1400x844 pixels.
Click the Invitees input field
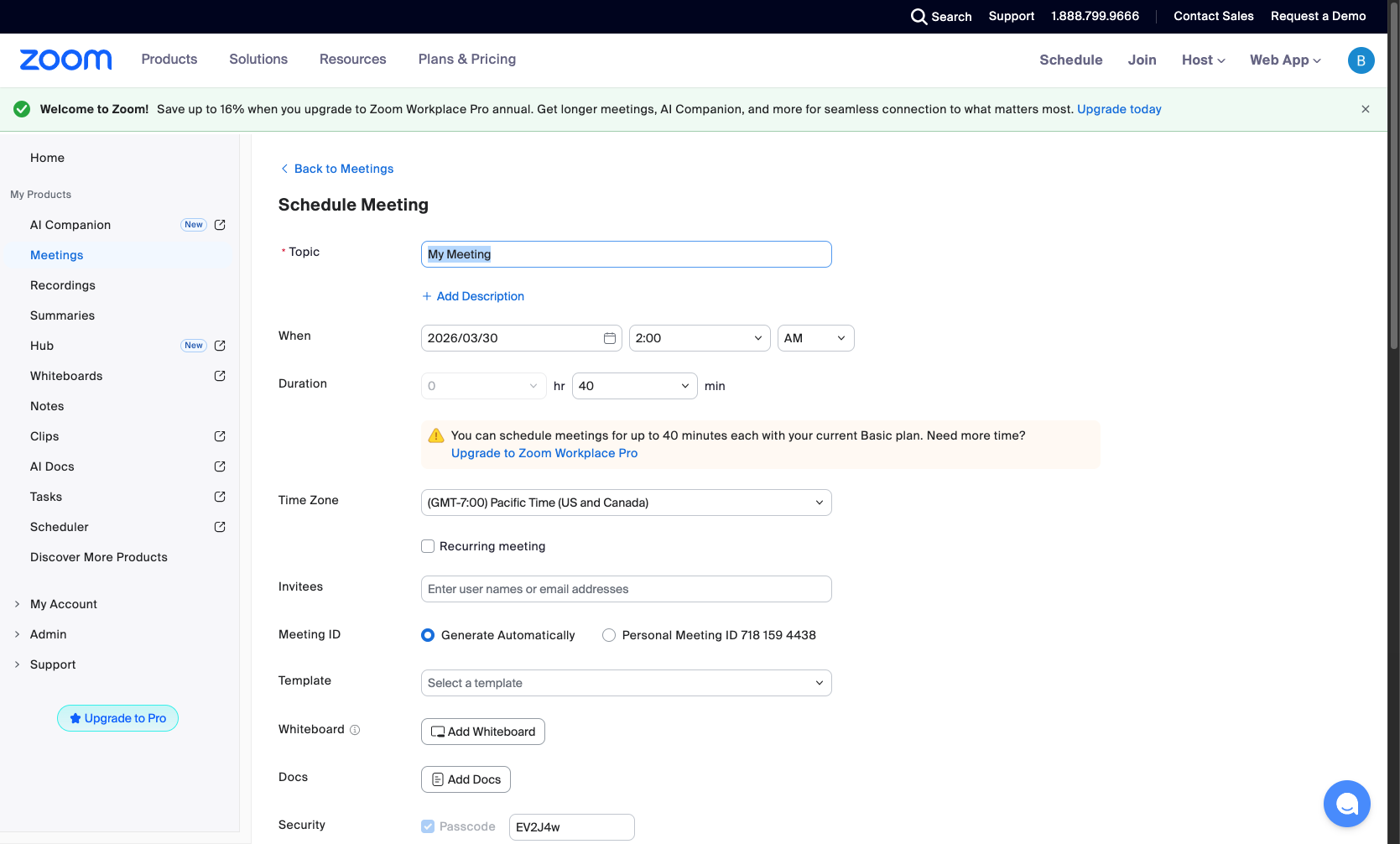coord(626,589)
